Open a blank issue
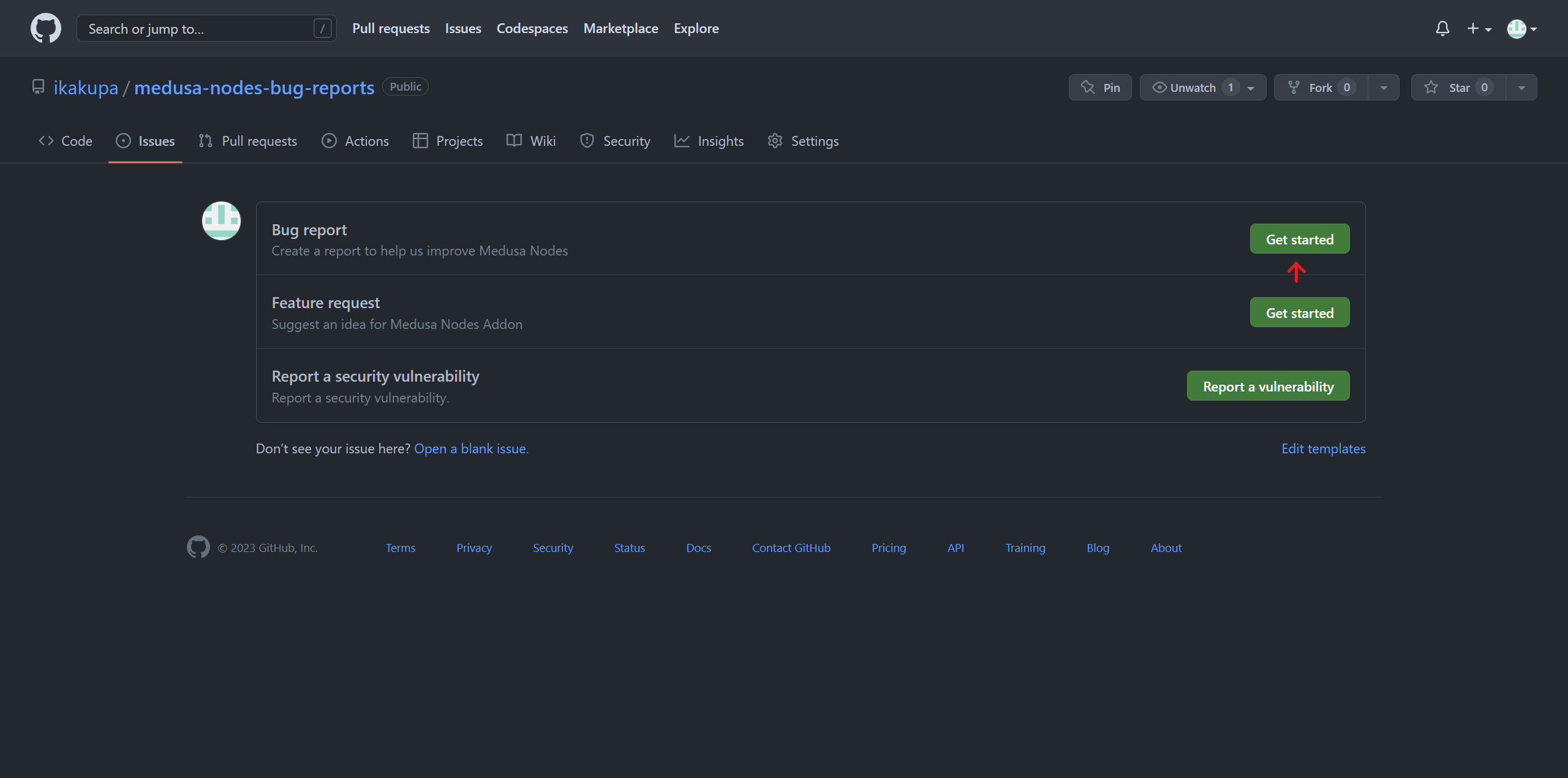This screenshot has width=1568, height=778. pyautogui.click(x=470, y=448)
